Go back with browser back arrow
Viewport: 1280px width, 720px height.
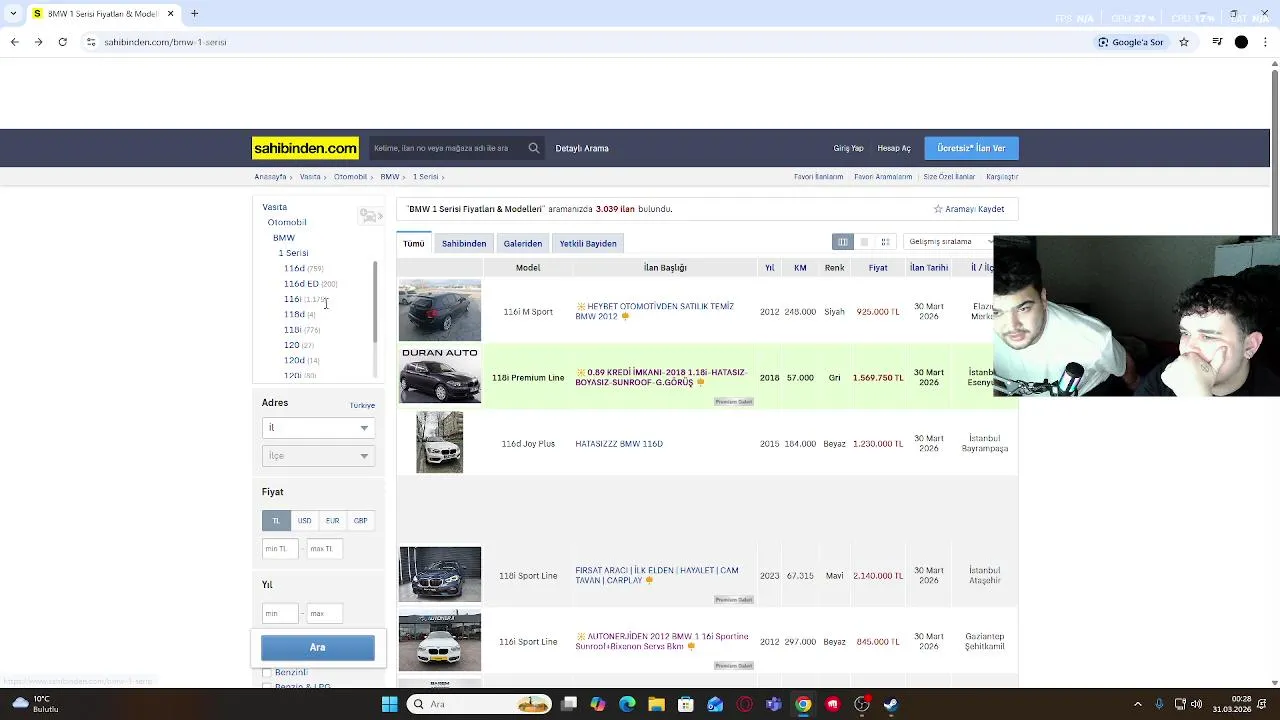pos(14,42)
